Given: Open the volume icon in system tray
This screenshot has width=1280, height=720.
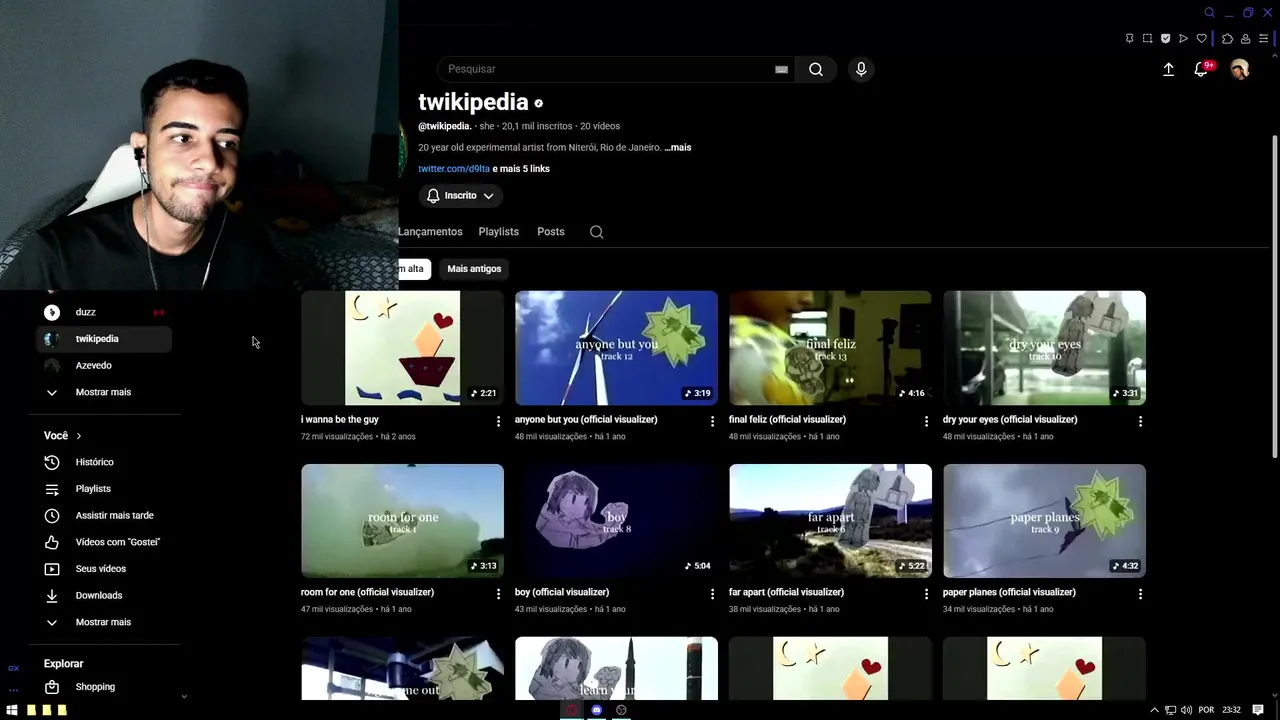Looking at the screenshot, I should (1186, 710).
